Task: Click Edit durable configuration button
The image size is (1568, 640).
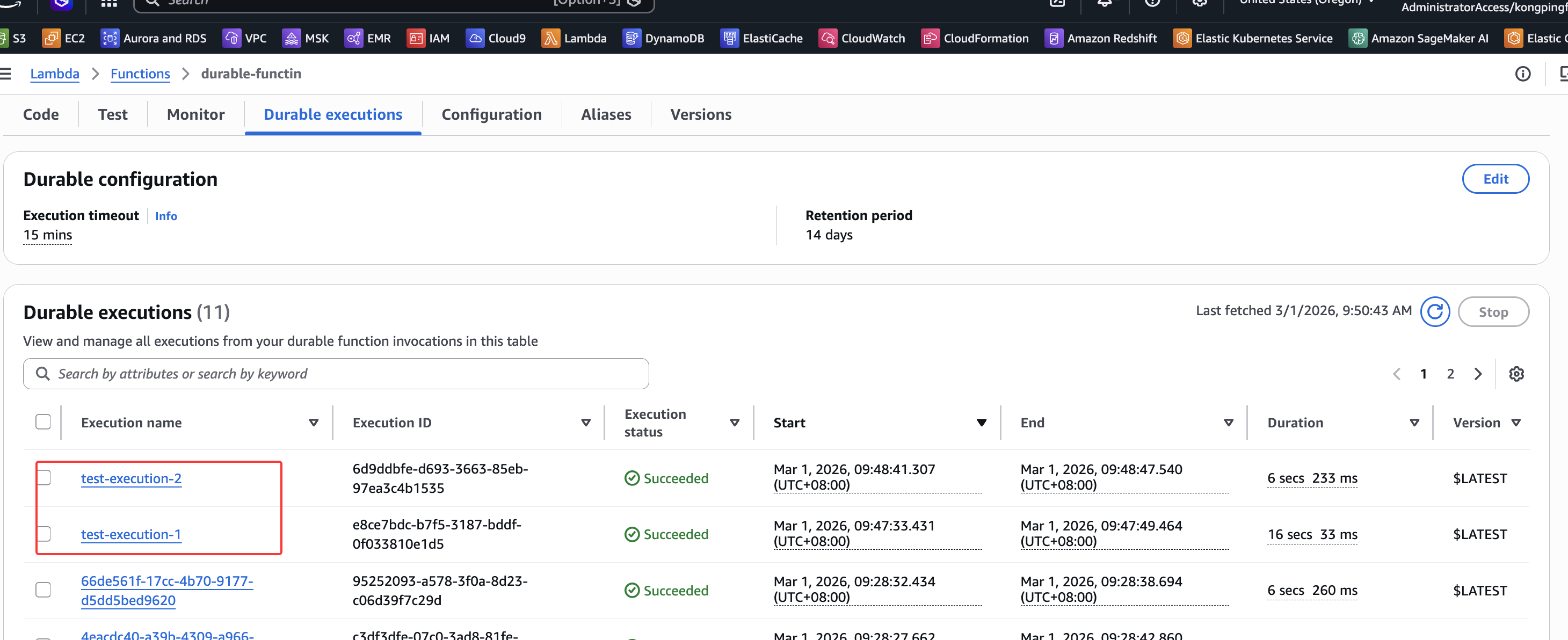Action: [x=1494, y=179]
